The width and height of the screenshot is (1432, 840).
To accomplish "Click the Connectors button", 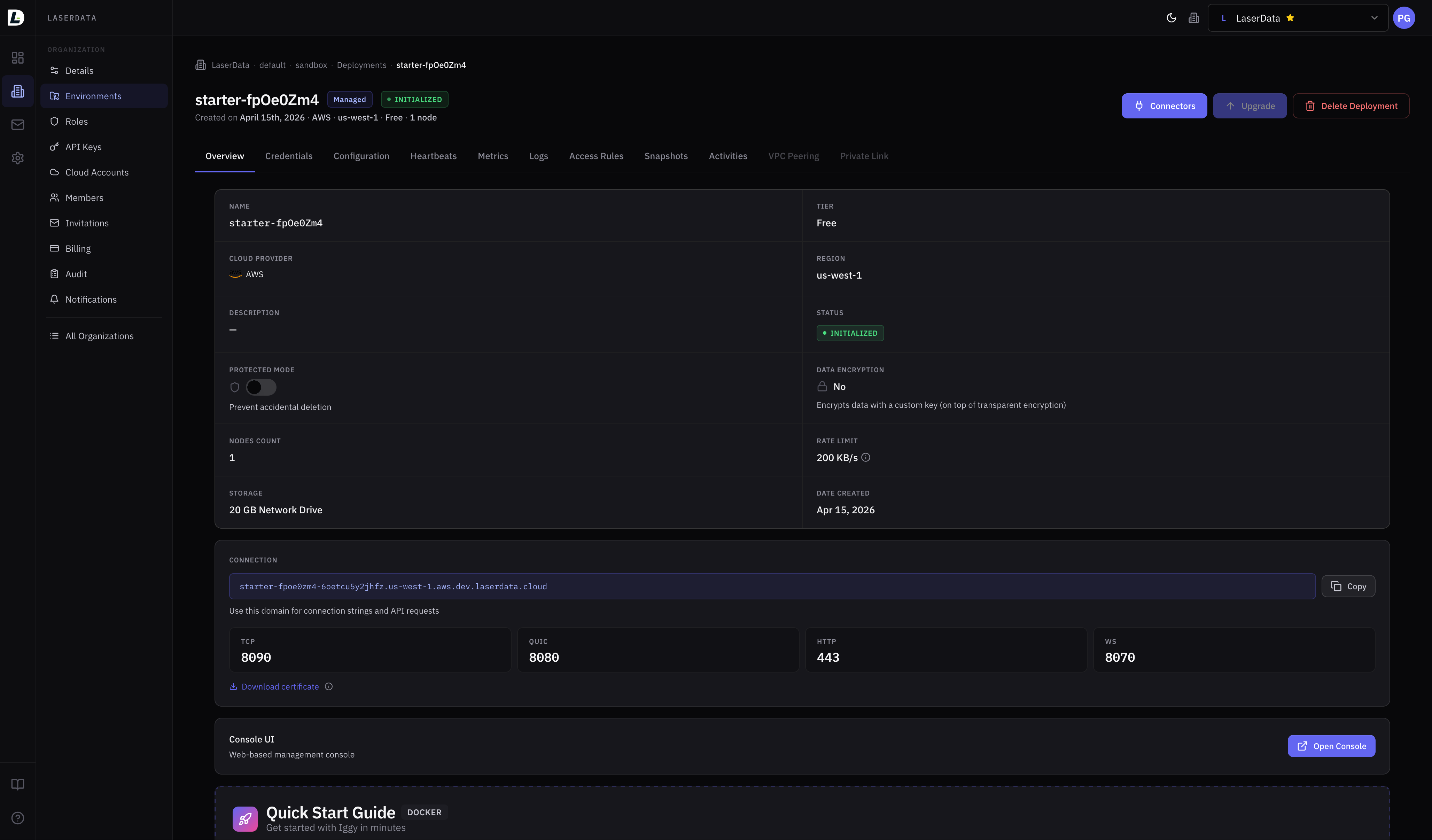I will (1164, 106).
